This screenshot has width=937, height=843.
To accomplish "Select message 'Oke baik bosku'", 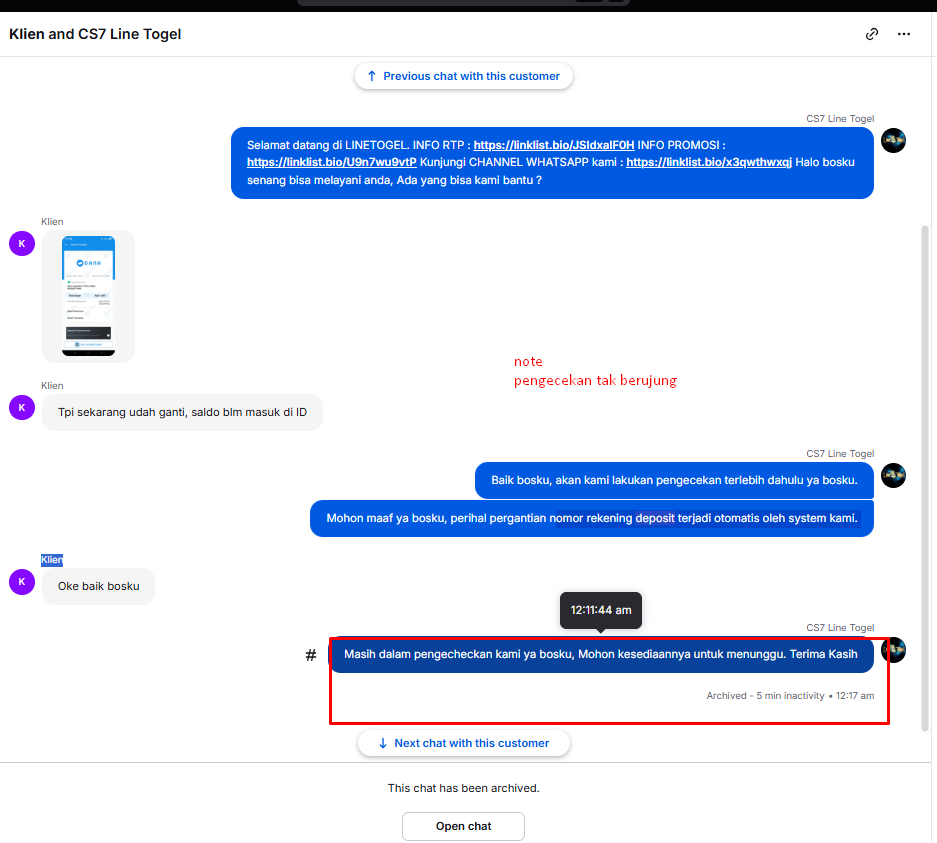I will (x=99, y=586).
